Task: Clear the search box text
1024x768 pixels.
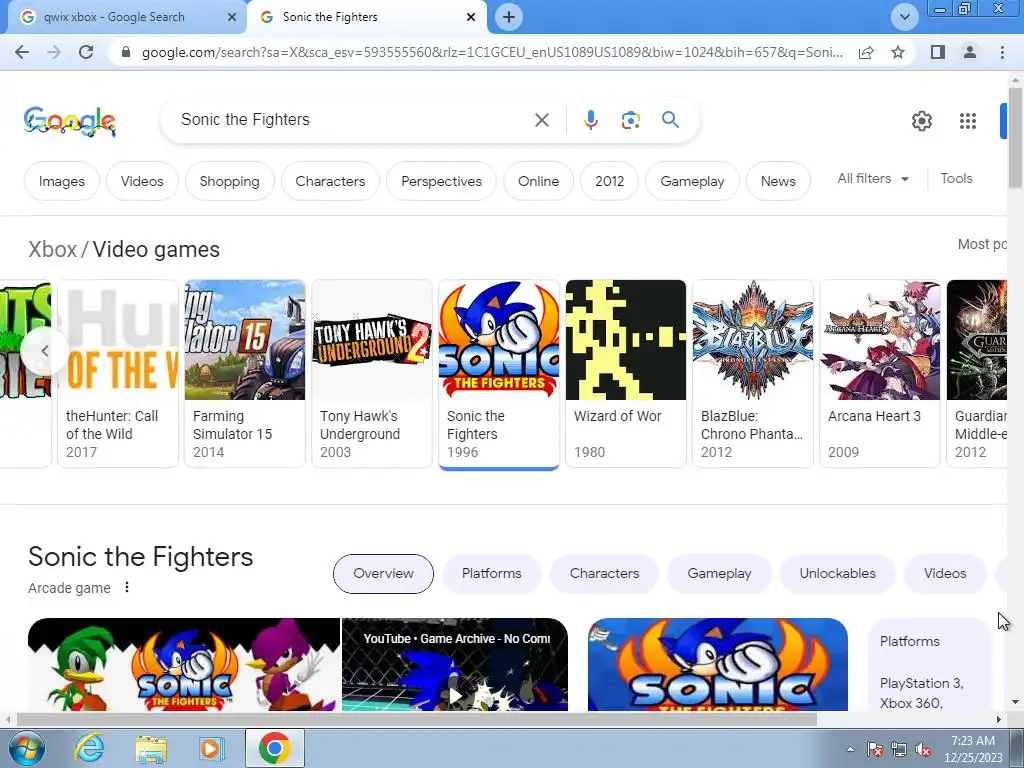Action: point(541,120)
